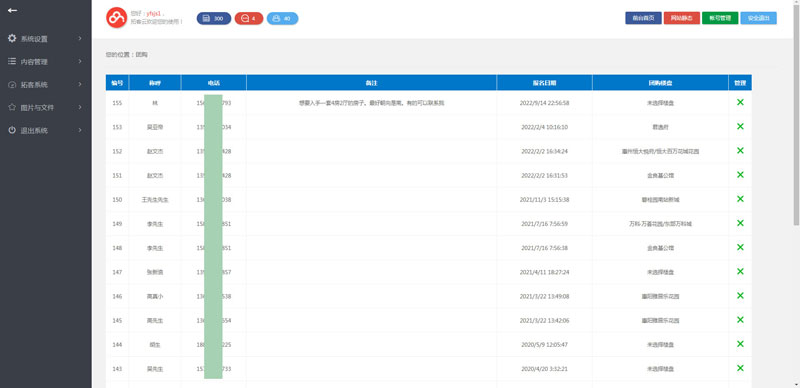This screenshot has height=388, width=800.
Task: Click the ID cell 155
Action: pos(117,103)
